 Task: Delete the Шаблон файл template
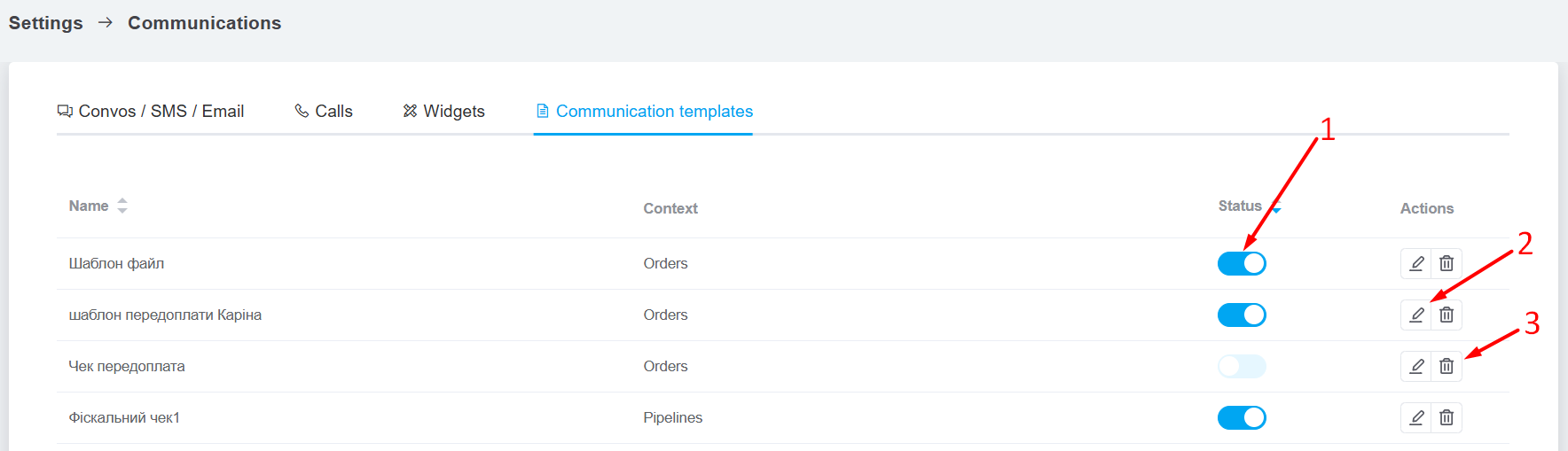pos(1446,263)
